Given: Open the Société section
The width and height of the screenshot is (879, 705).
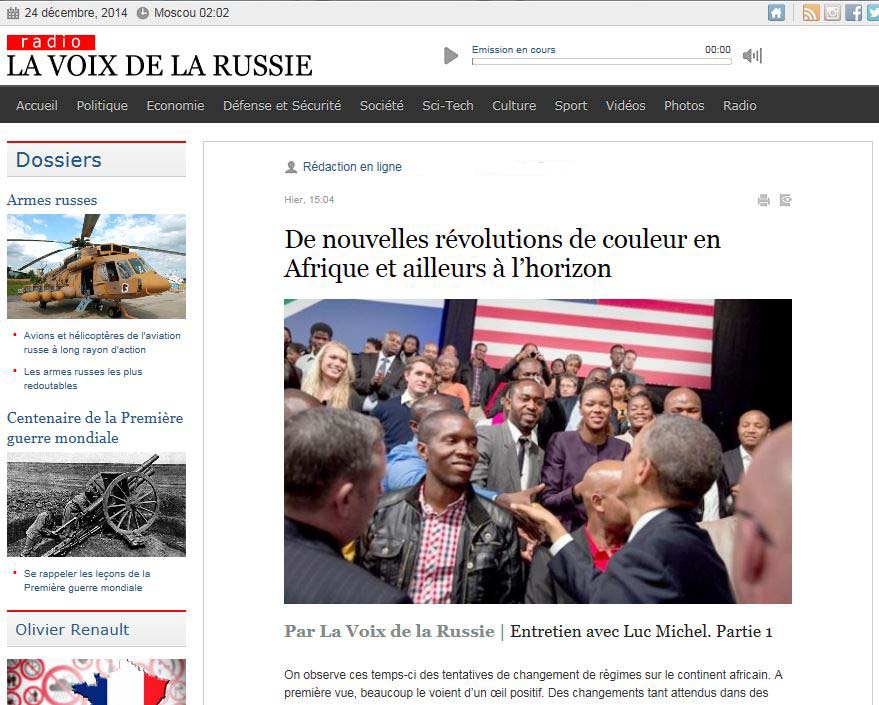Looking at the screenshot, I should pos(382,105).
